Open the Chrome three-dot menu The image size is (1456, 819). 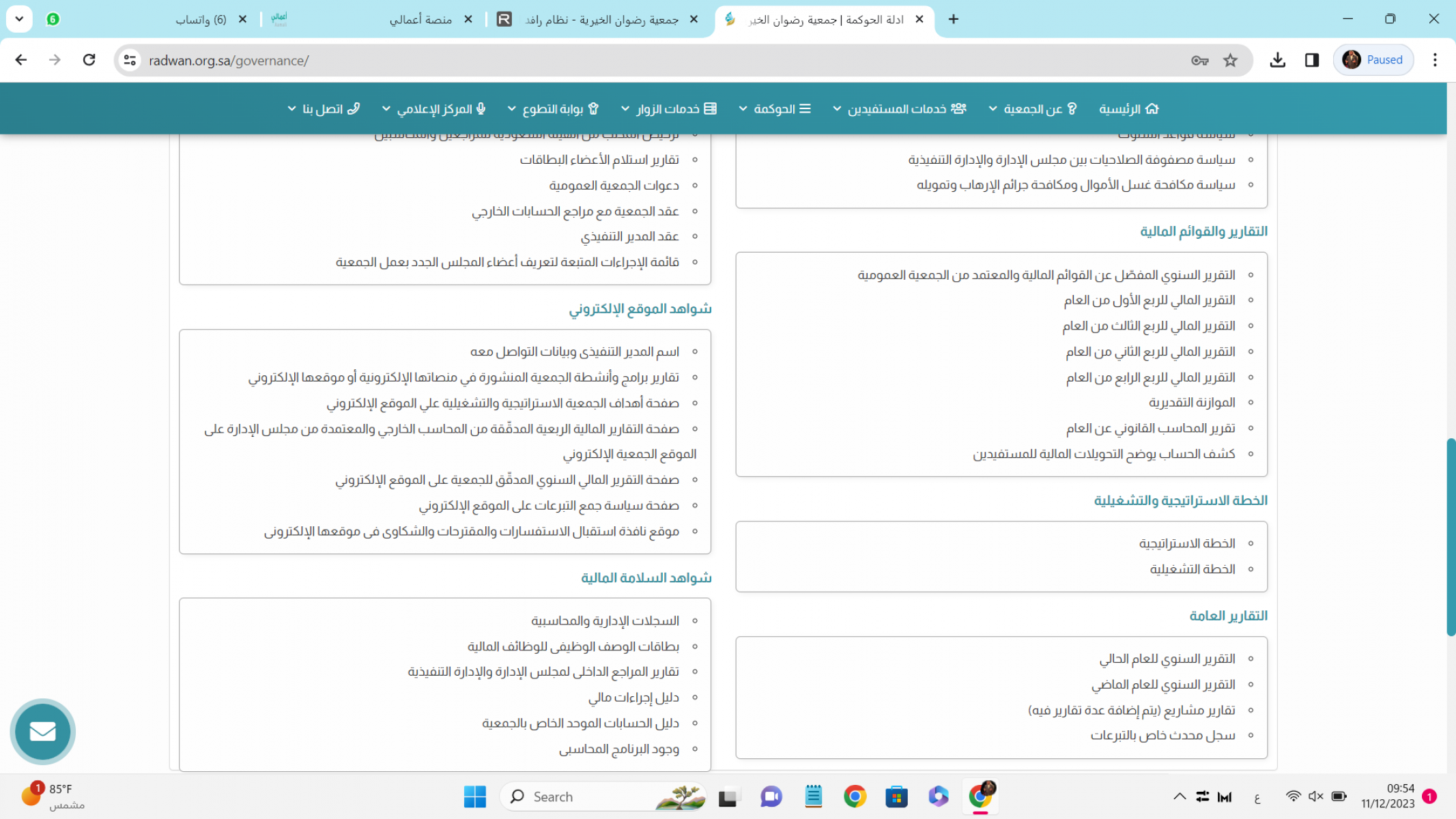pos(1434,60)
